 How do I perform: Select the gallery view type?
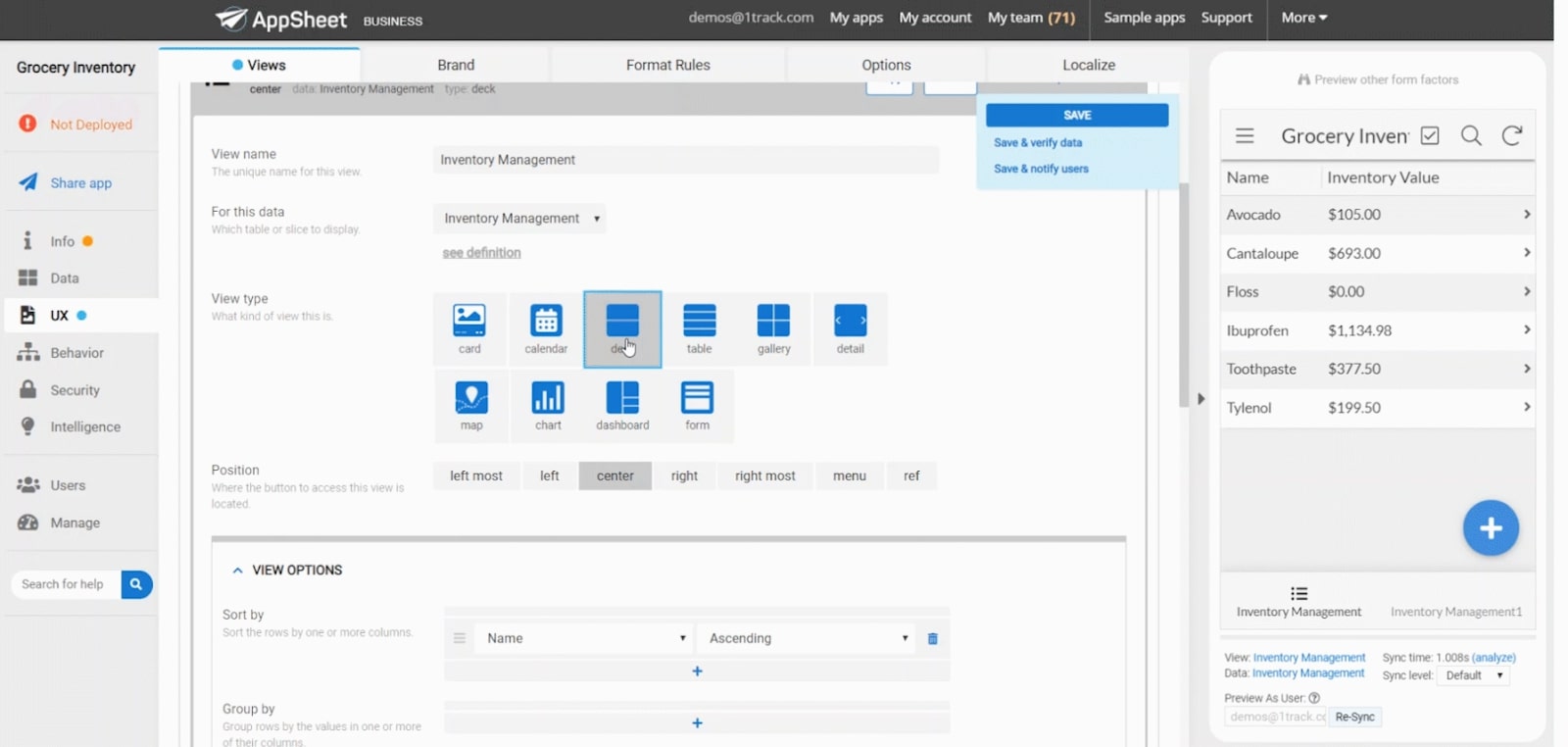click(x=773, y=329)
